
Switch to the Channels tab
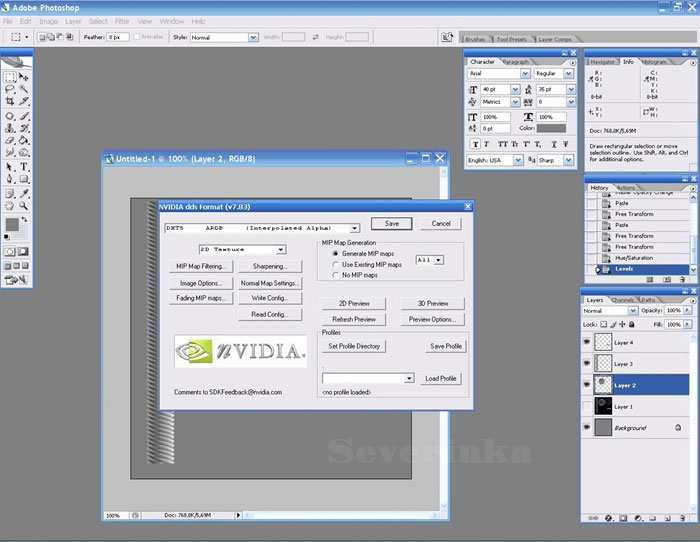click(622, 299)
